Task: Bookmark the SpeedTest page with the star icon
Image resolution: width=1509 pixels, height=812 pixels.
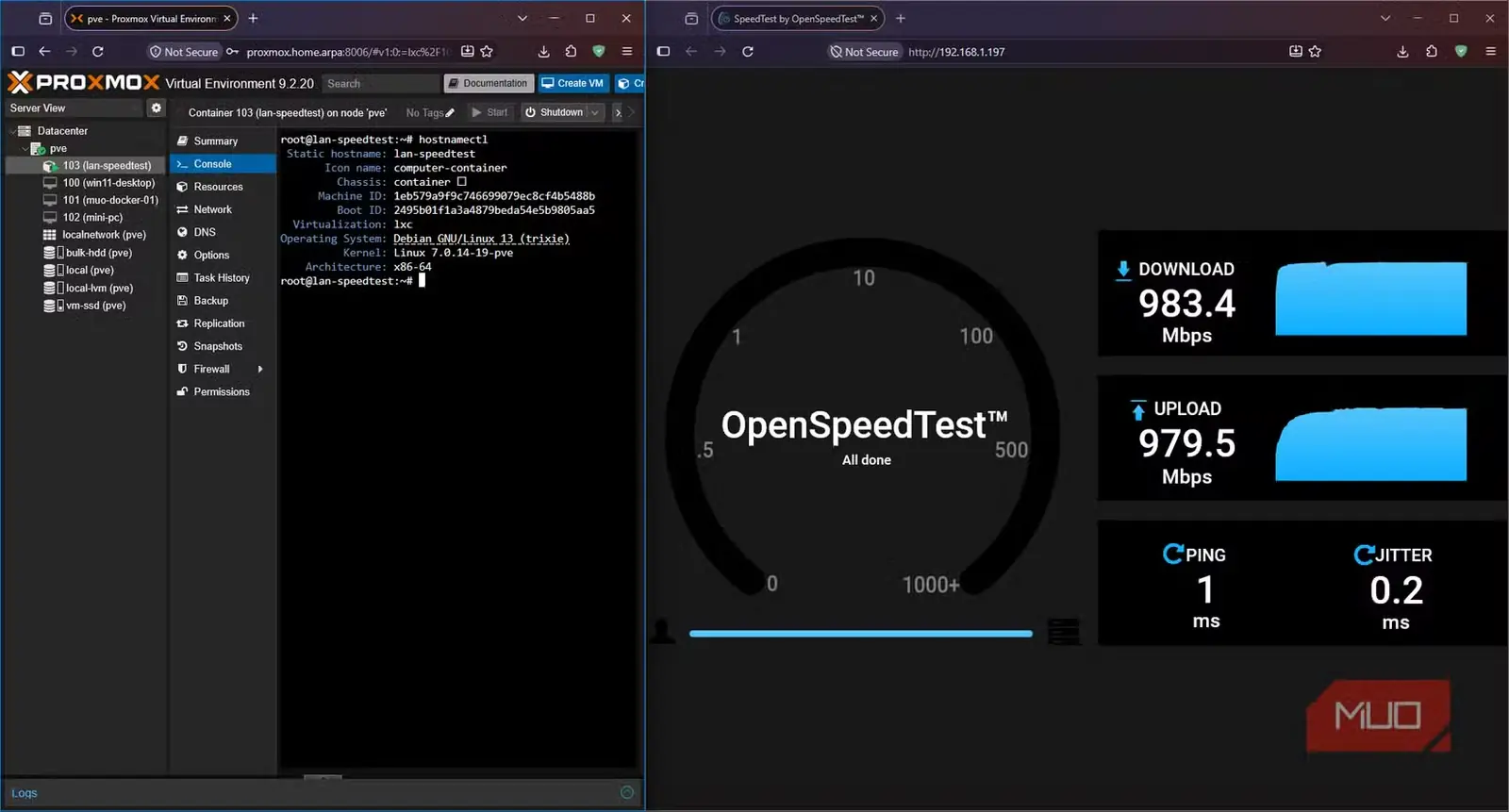Action: (x=1316, y=52)
